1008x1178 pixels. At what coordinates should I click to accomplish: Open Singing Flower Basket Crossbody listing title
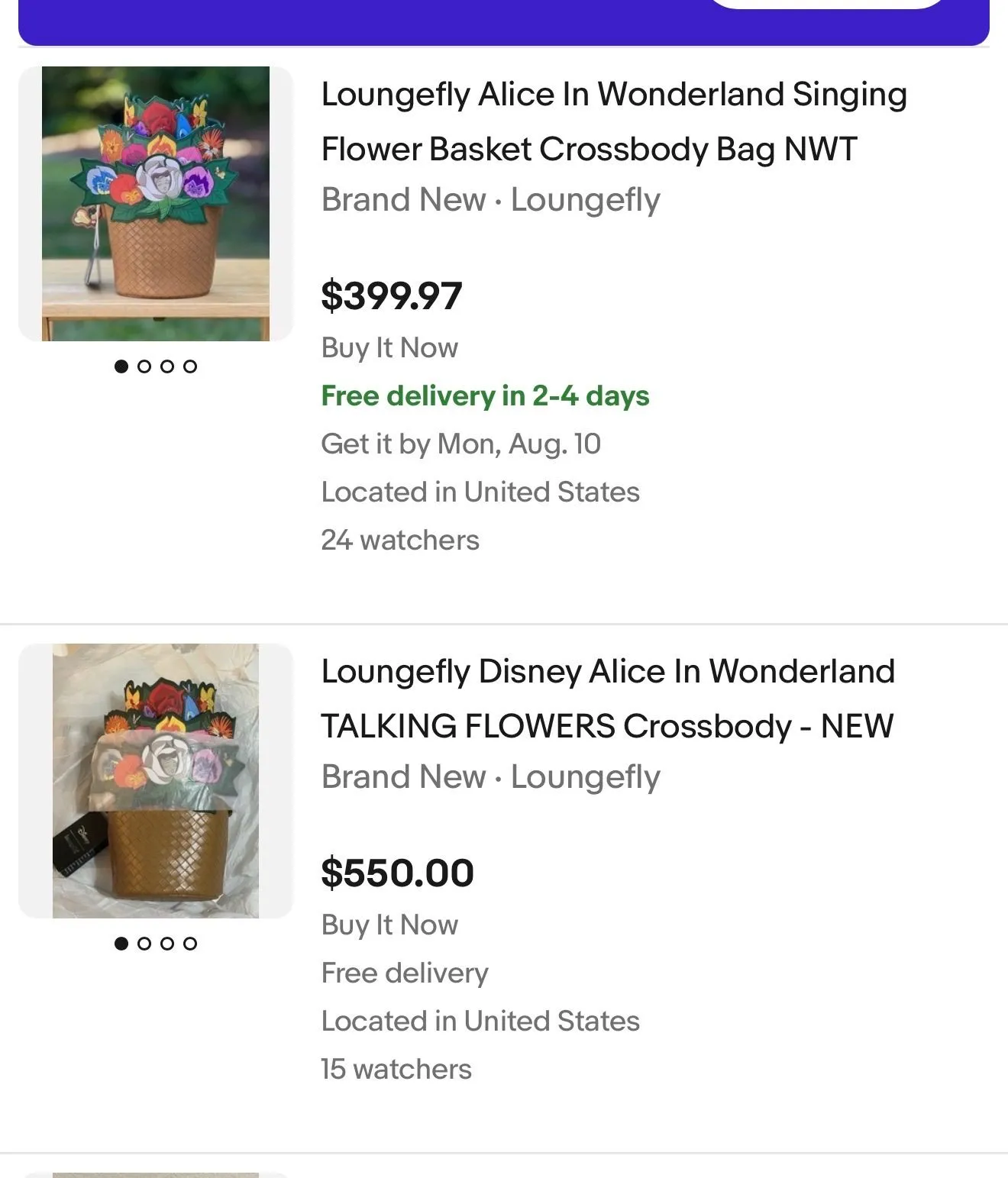pyautogui.click(x=614, y=121)
